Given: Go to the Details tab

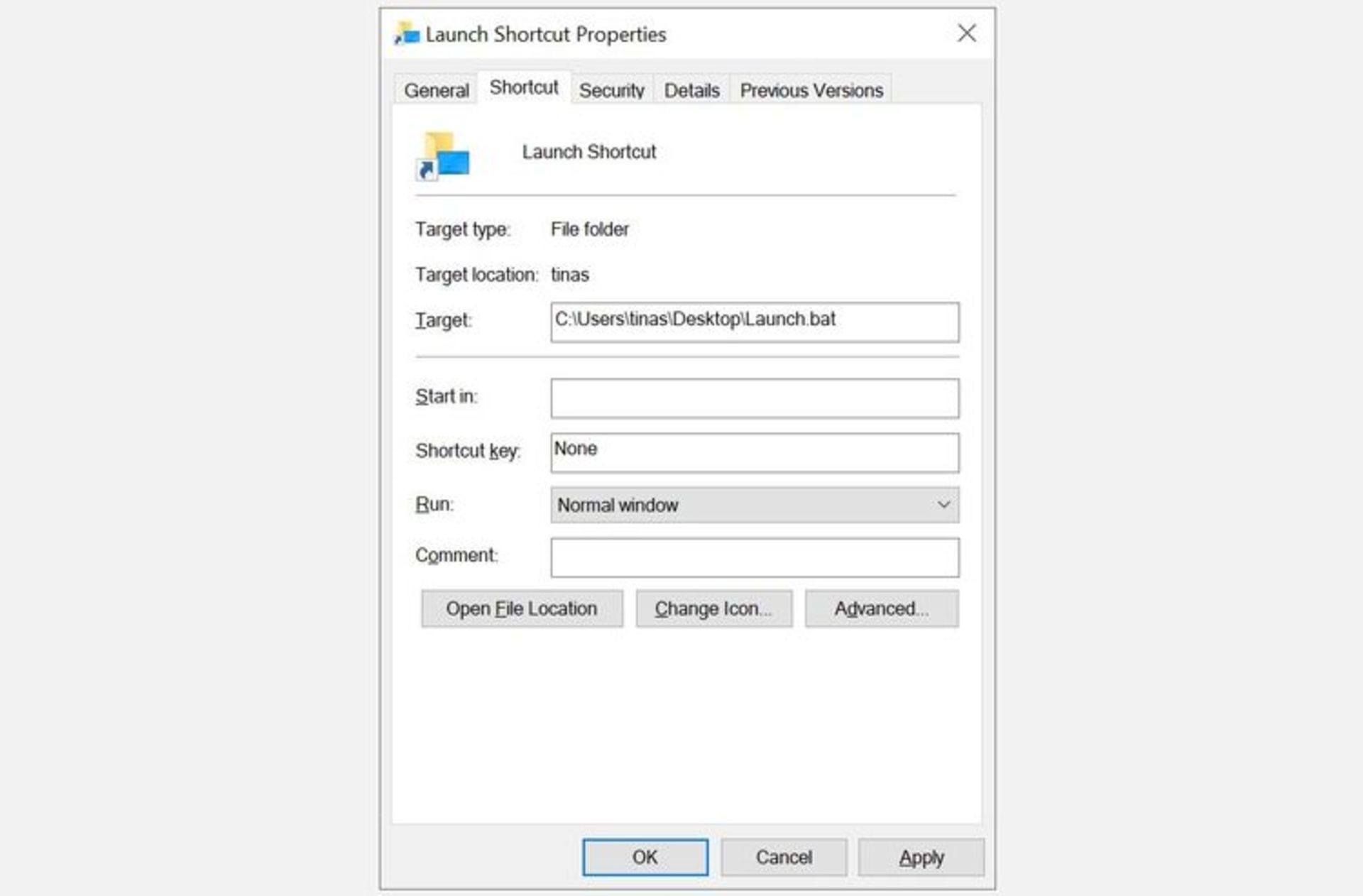Looking at the screenshot, I should [x=691, y=90].
